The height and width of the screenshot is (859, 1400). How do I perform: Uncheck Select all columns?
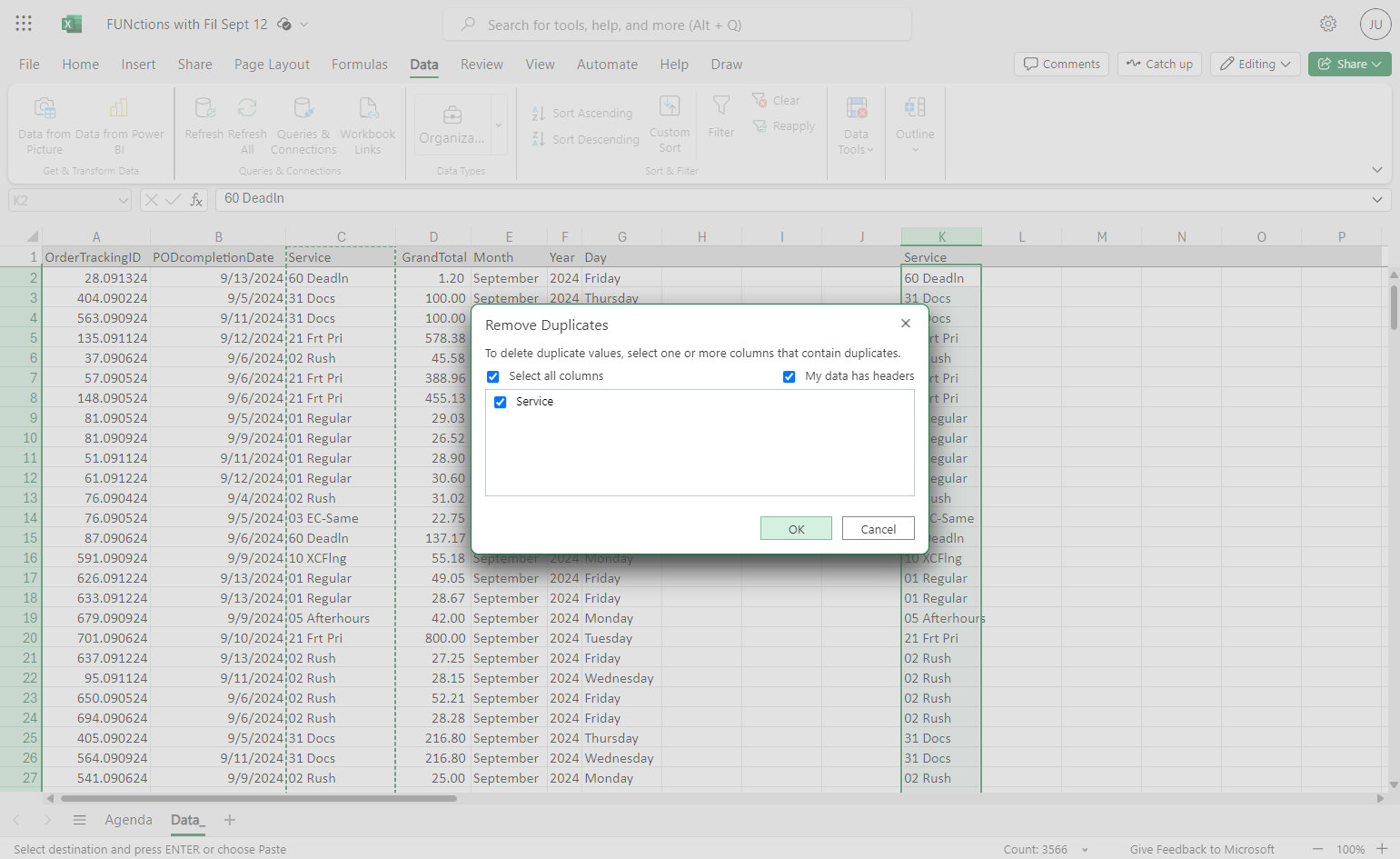pos(493,376)
